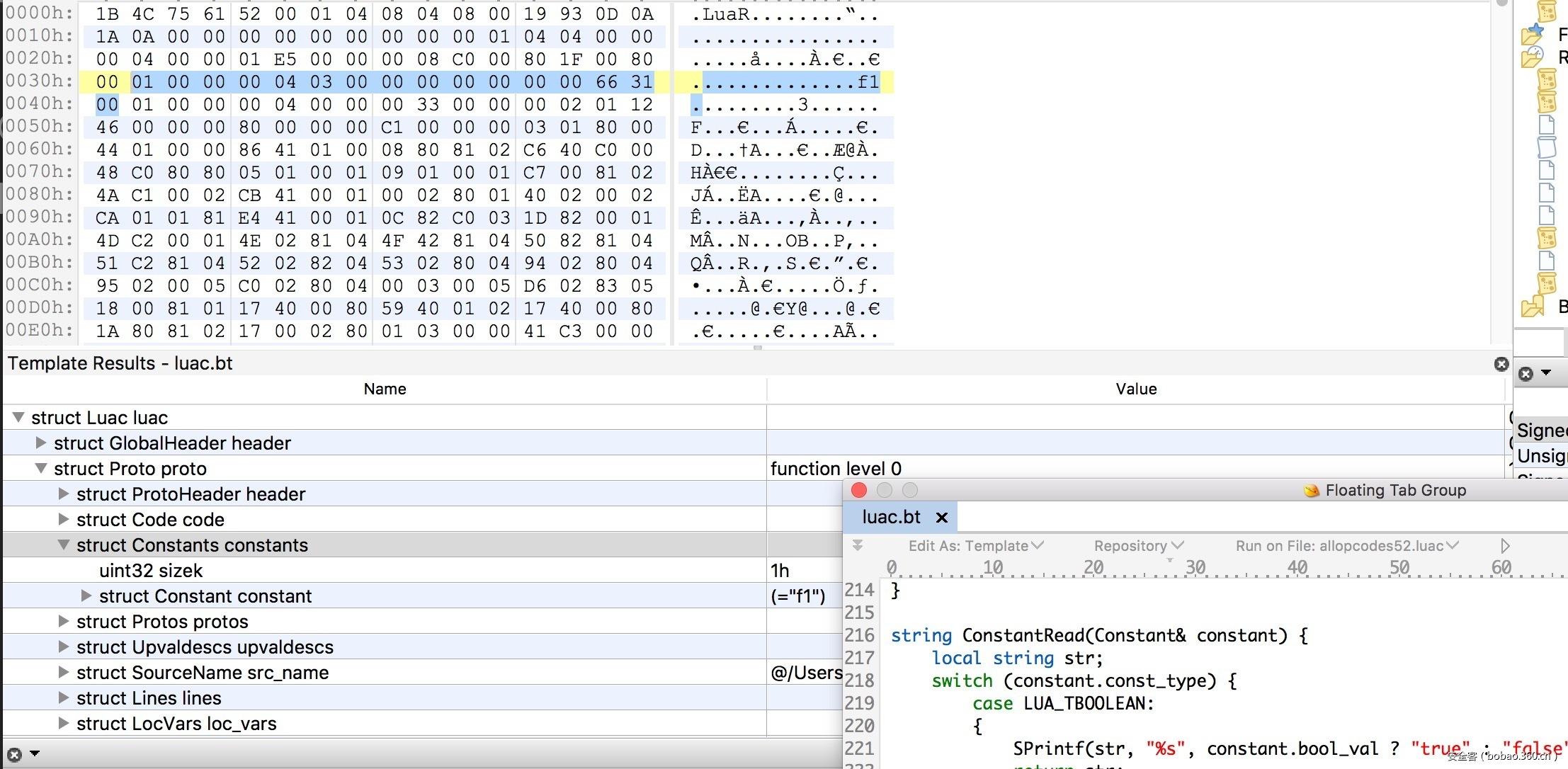The width and height of the screenshot is (1568, 769).
Task: Click the Name column header
Action: [x=385, y=389]
